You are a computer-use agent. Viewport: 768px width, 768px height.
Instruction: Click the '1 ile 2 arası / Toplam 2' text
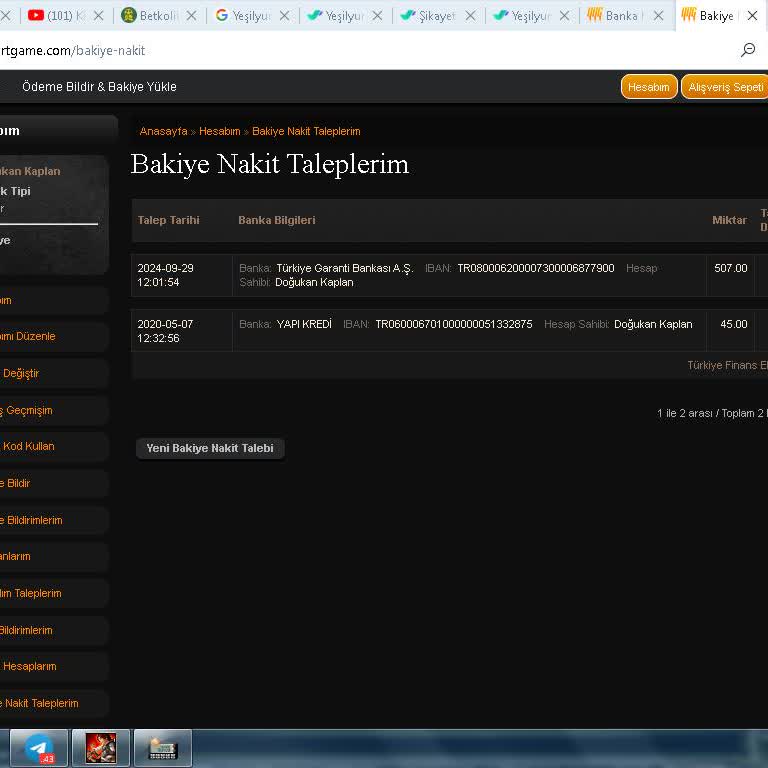point(712,413)
